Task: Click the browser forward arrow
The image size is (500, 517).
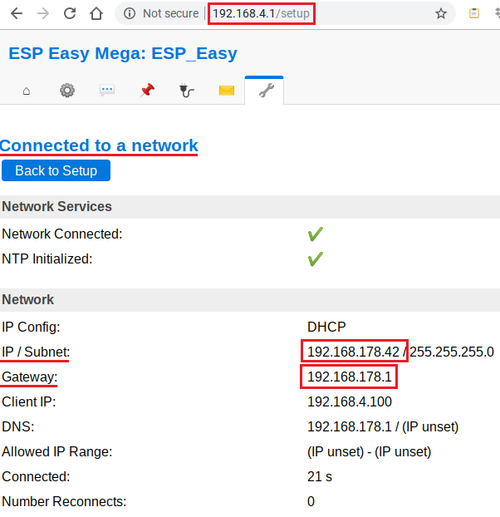Action: click(x=43, y=13)
